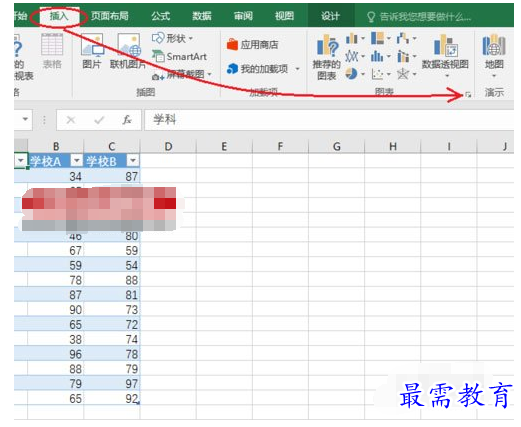Open the 数据 data tab
This screenshot has width=521, height=427.
point(202,16)
